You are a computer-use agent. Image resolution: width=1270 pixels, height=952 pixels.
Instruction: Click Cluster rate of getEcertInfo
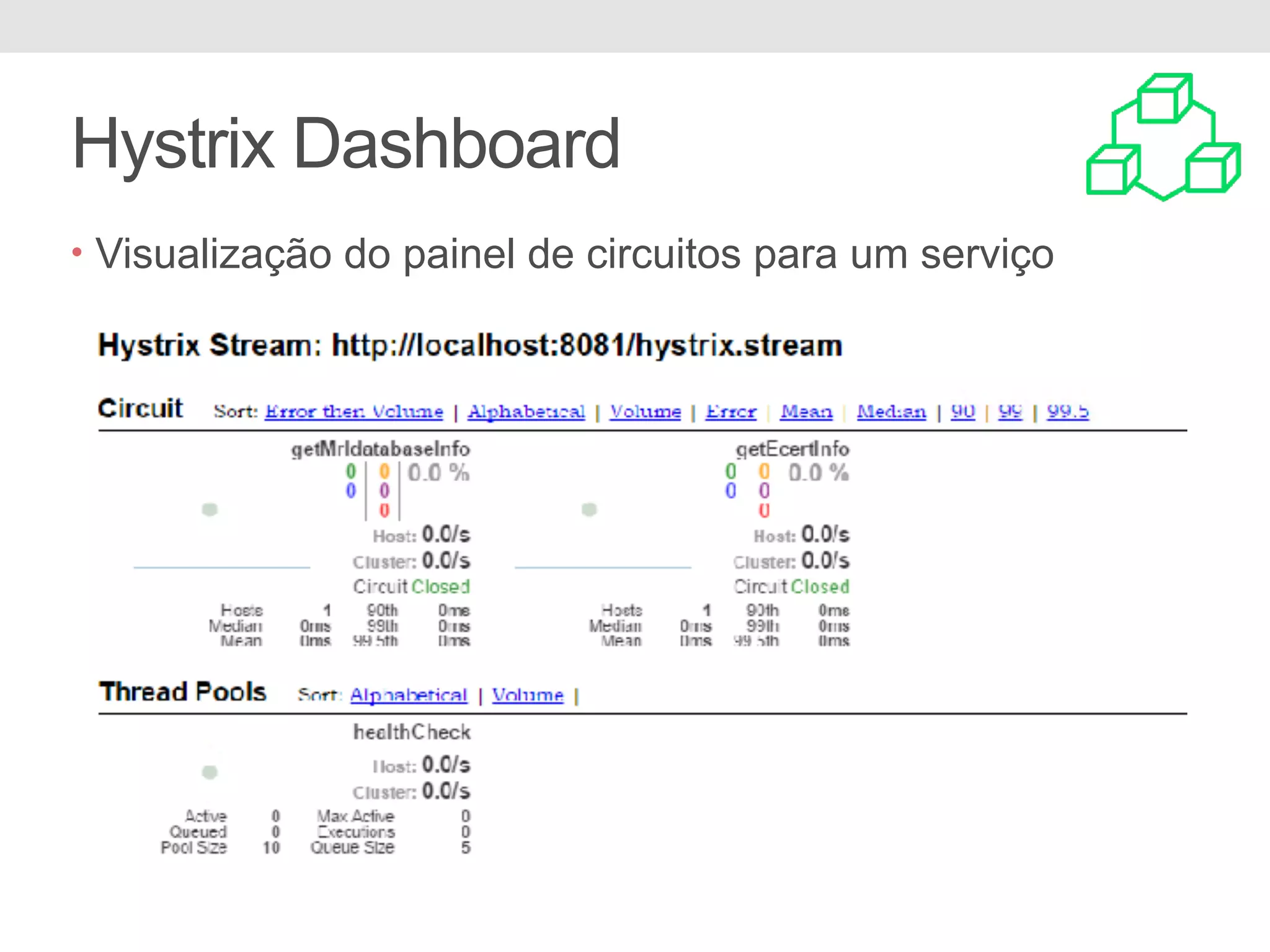pyautogui.click(x=791, y=561)
